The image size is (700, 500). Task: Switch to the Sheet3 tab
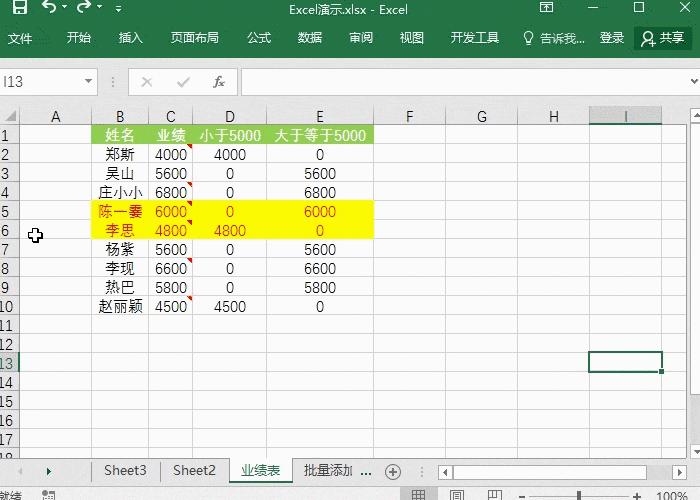pyautogui.click(x=125, y=471)
